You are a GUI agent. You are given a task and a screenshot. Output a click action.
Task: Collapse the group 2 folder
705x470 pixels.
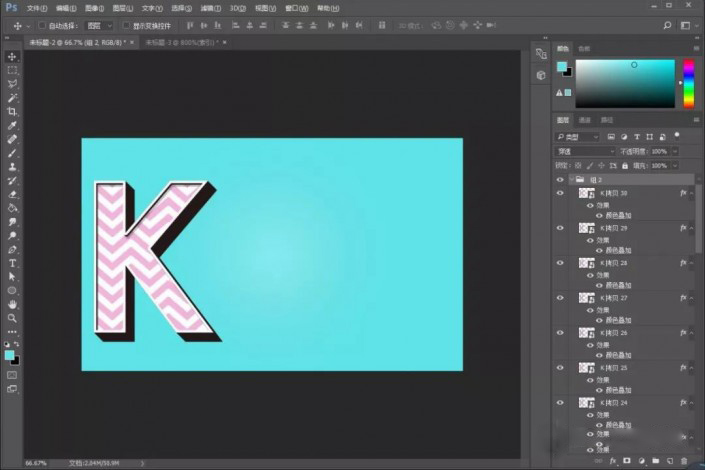coord(572,179)
